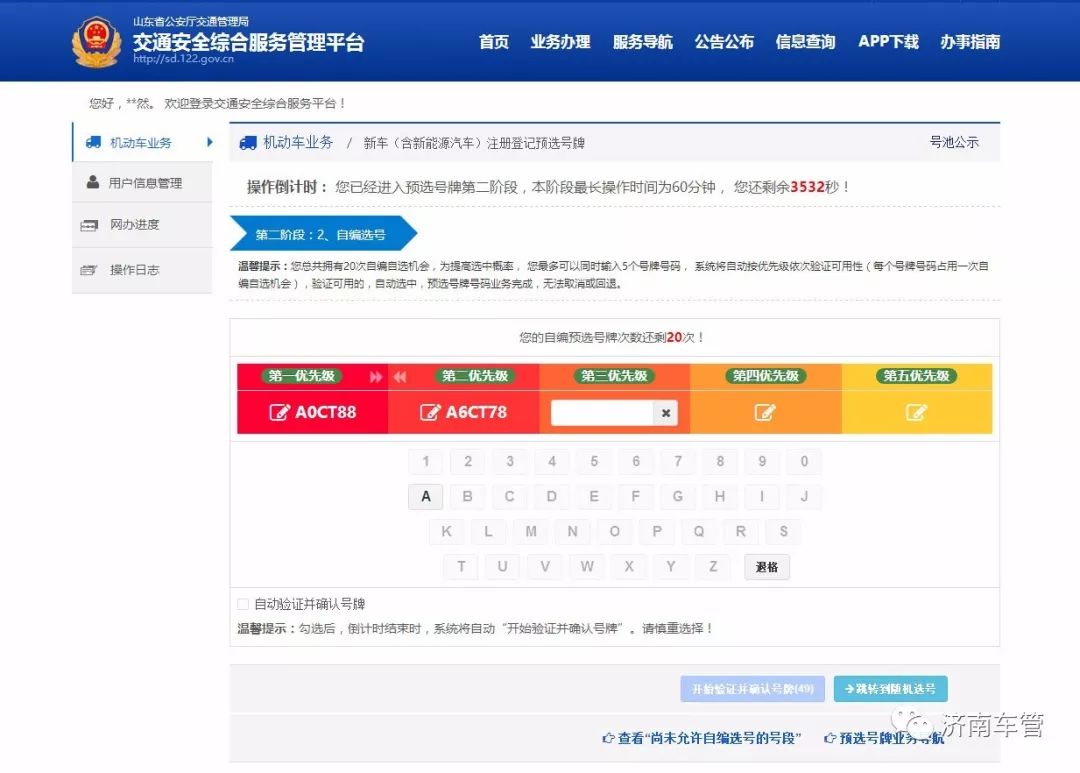
Task: Click the double-arrow before 第二优先级
Action: coord(400,376)
